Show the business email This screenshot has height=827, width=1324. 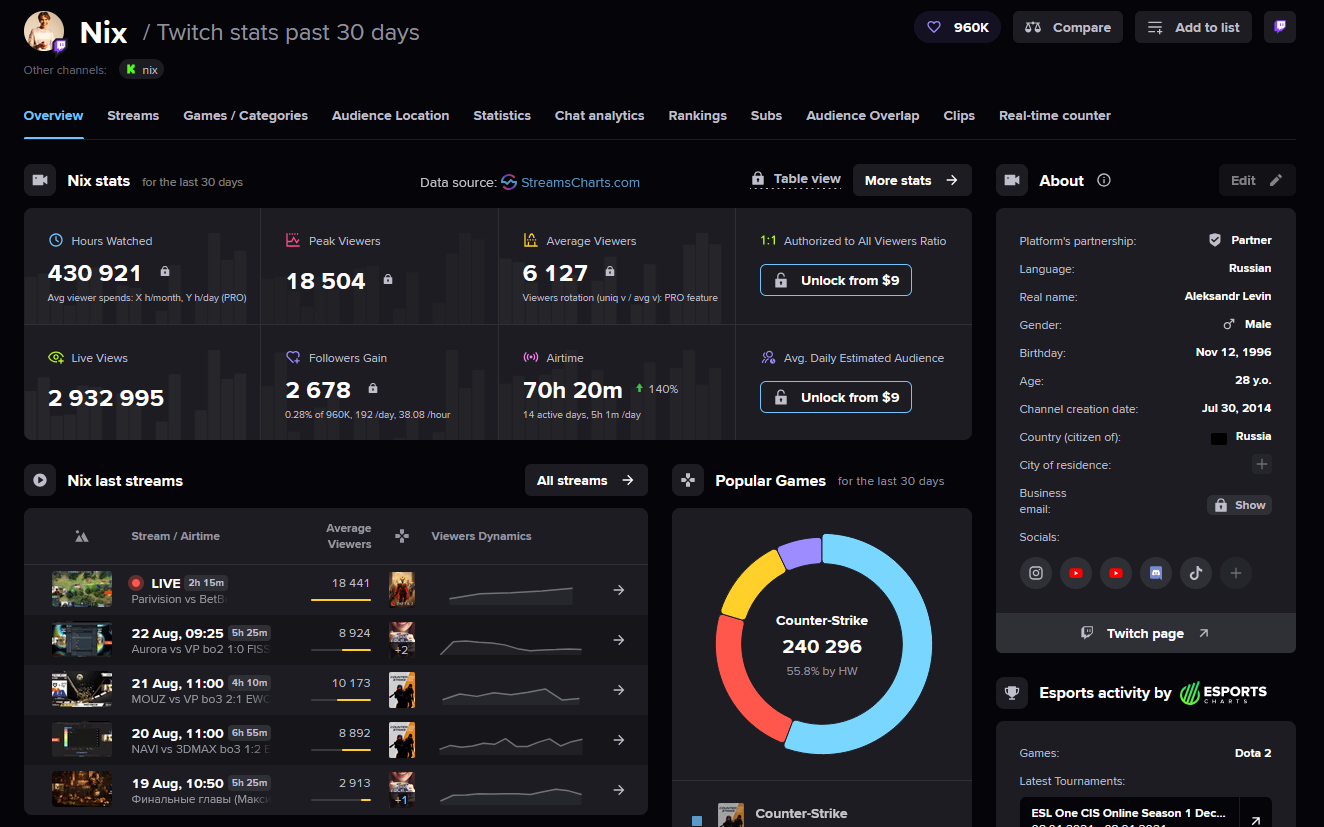pyautogui.click(x=1239, y=505)
